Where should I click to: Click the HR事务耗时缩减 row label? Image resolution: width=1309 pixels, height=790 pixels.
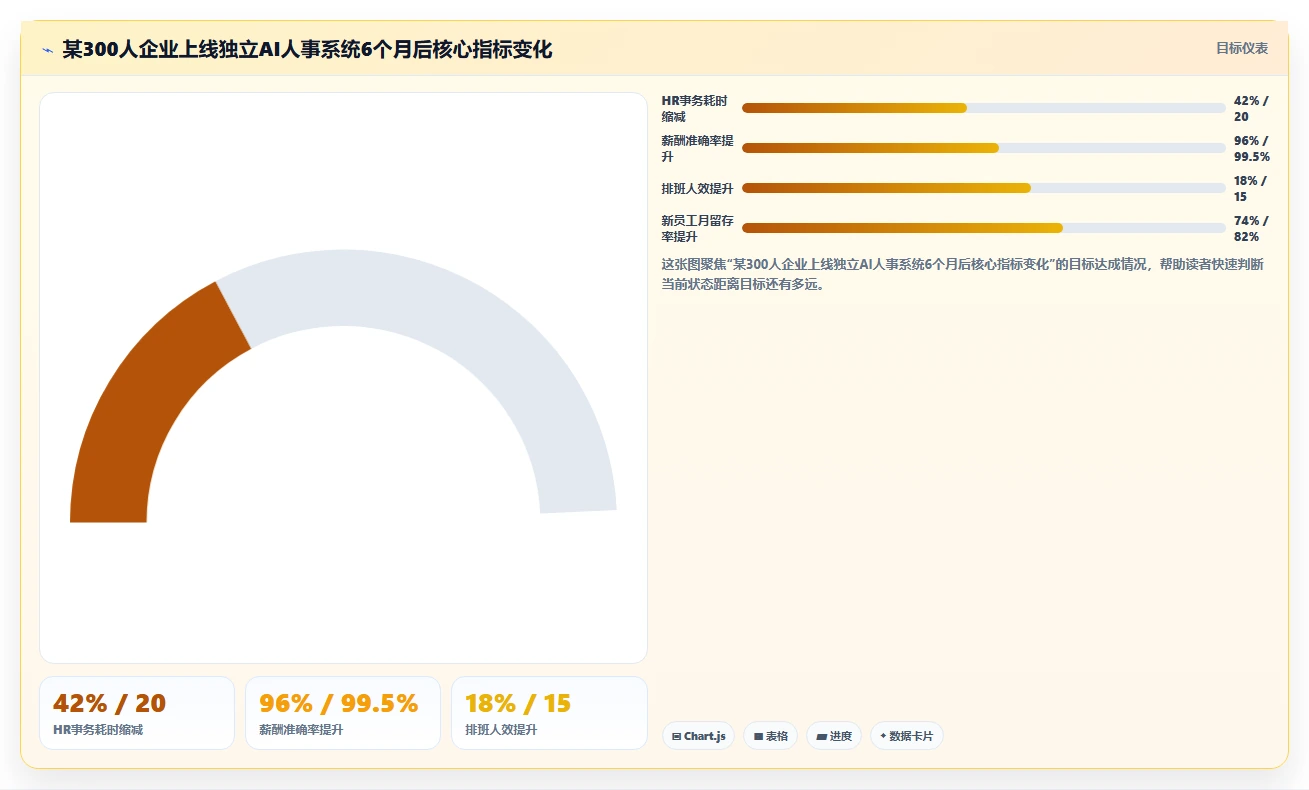point(696,108)
